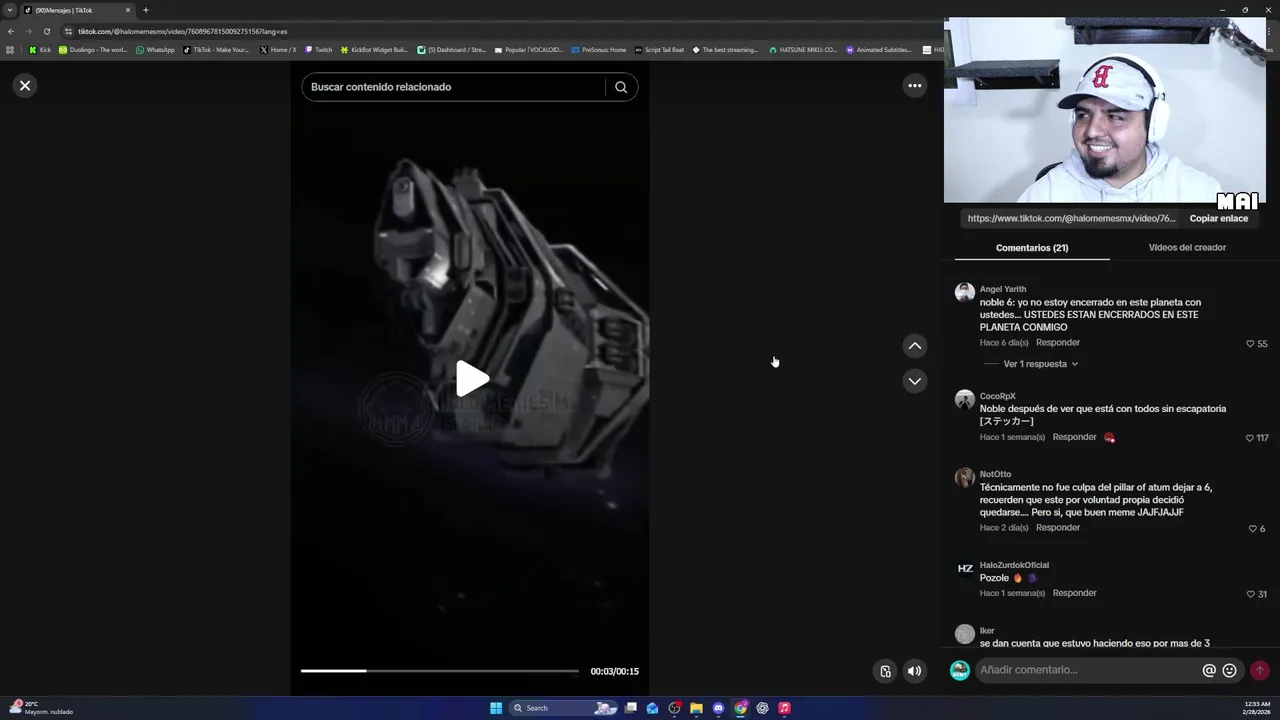Go to next video with down arrow
This screenshot has height=720, width=1280.
[914, 381]
